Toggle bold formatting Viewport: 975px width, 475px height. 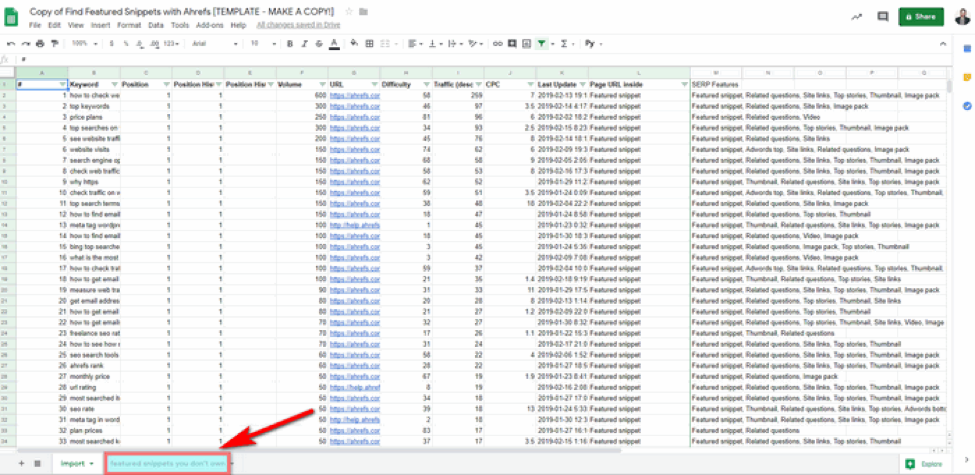tap(290, 44)
